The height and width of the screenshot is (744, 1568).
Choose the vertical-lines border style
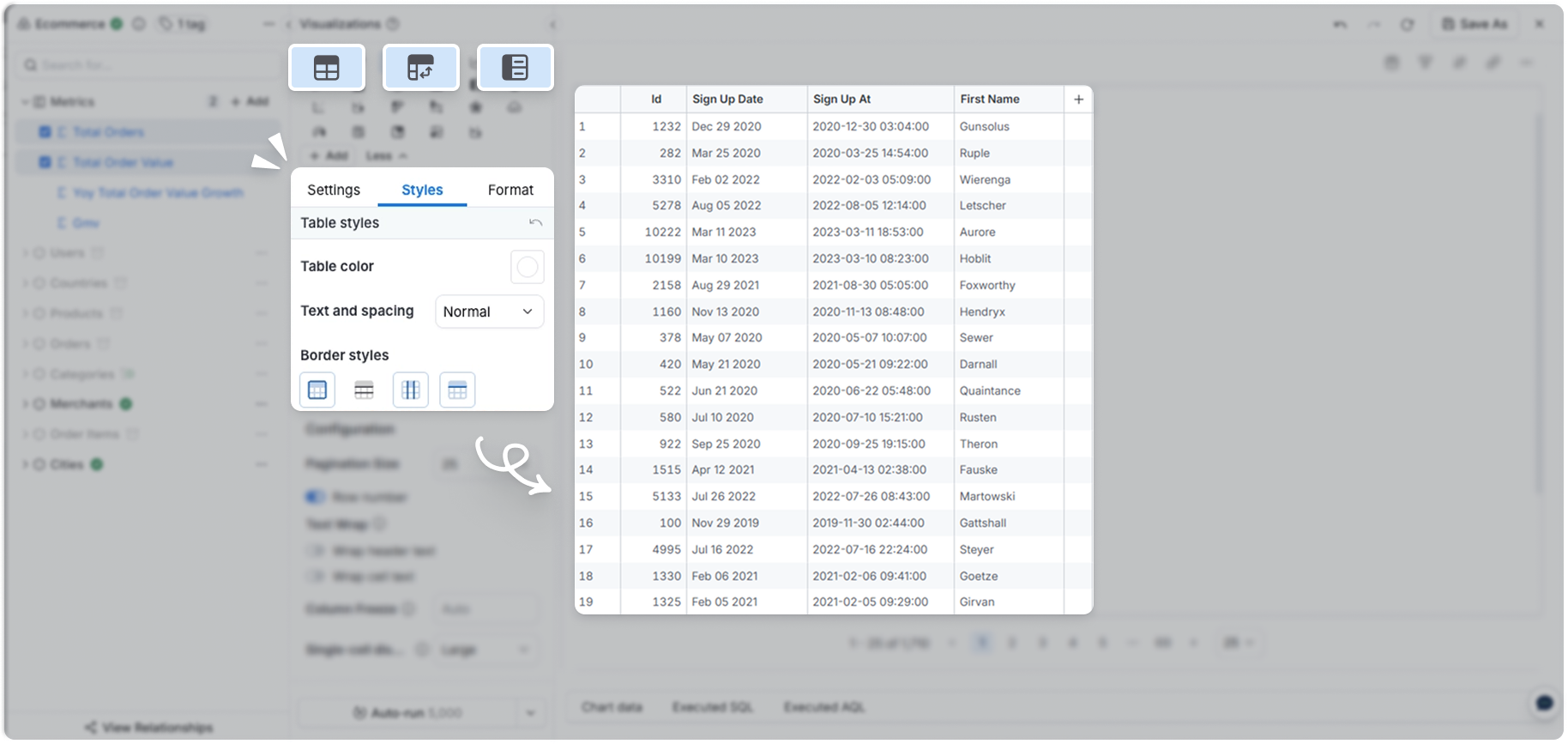coord(411,390)
